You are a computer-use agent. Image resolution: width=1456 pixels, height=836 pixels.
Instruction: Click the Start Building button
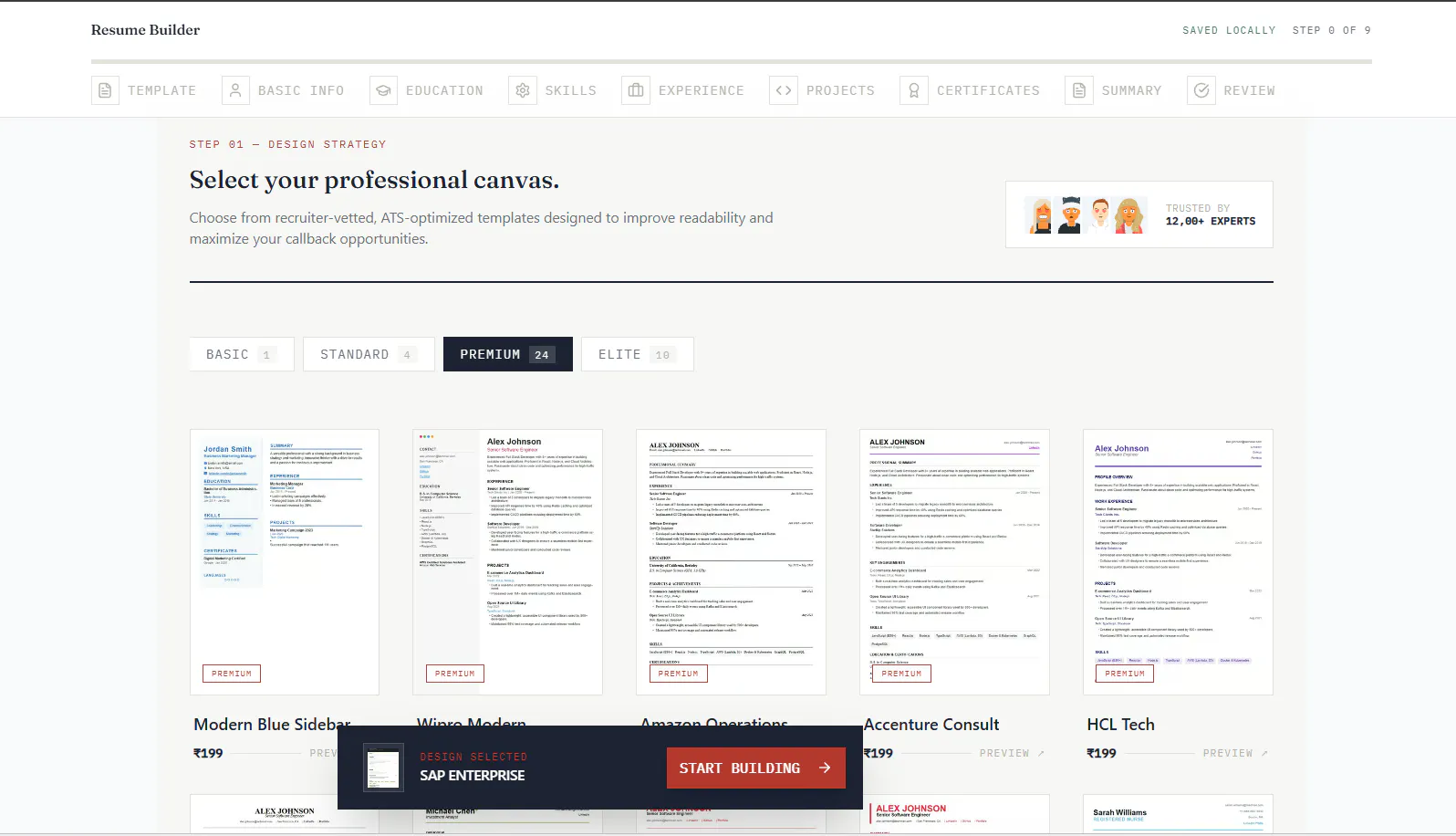click(756, 768)
